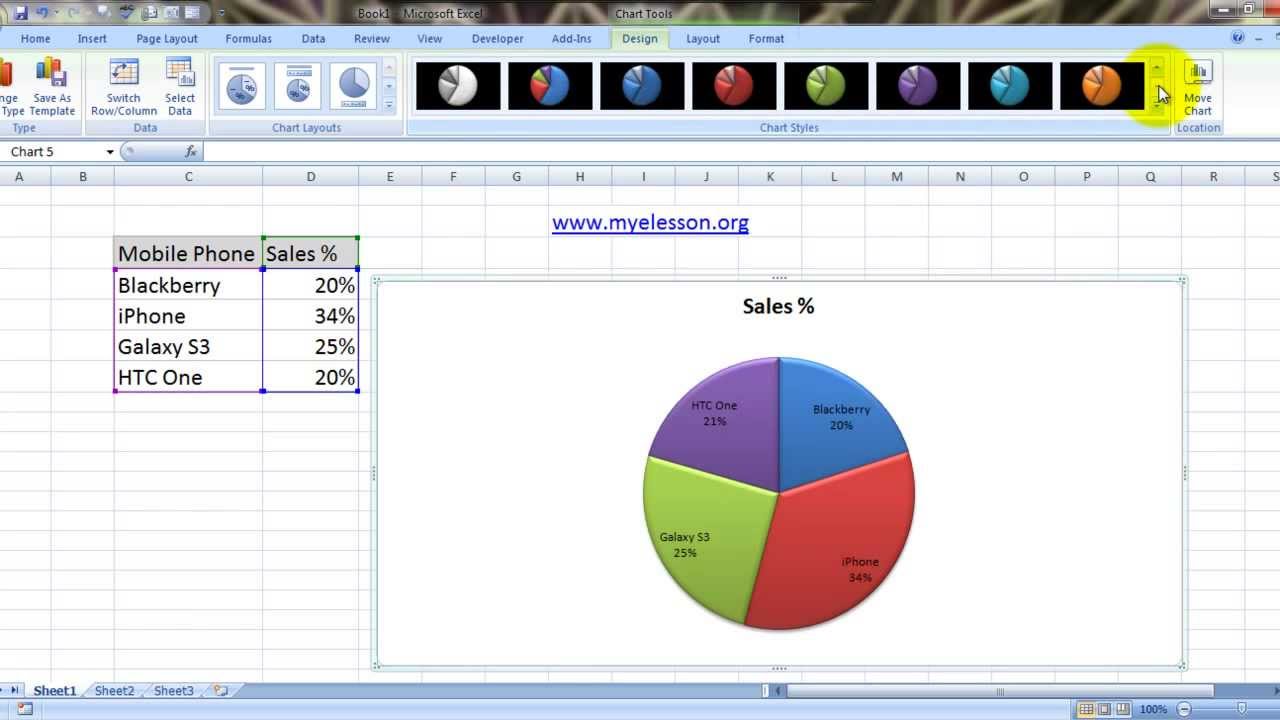The width and height of the screenshot is (1280, 720).
Task: Open the Name Box dropdown
Action: click(110, 152)
